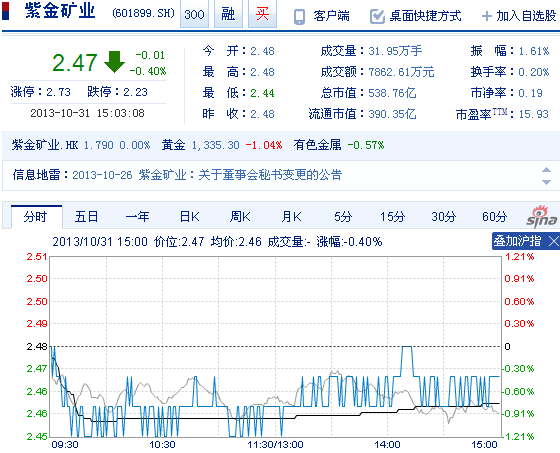Add stock via 加入自选股 link
The image size is (560, 453).
(526, 16)
